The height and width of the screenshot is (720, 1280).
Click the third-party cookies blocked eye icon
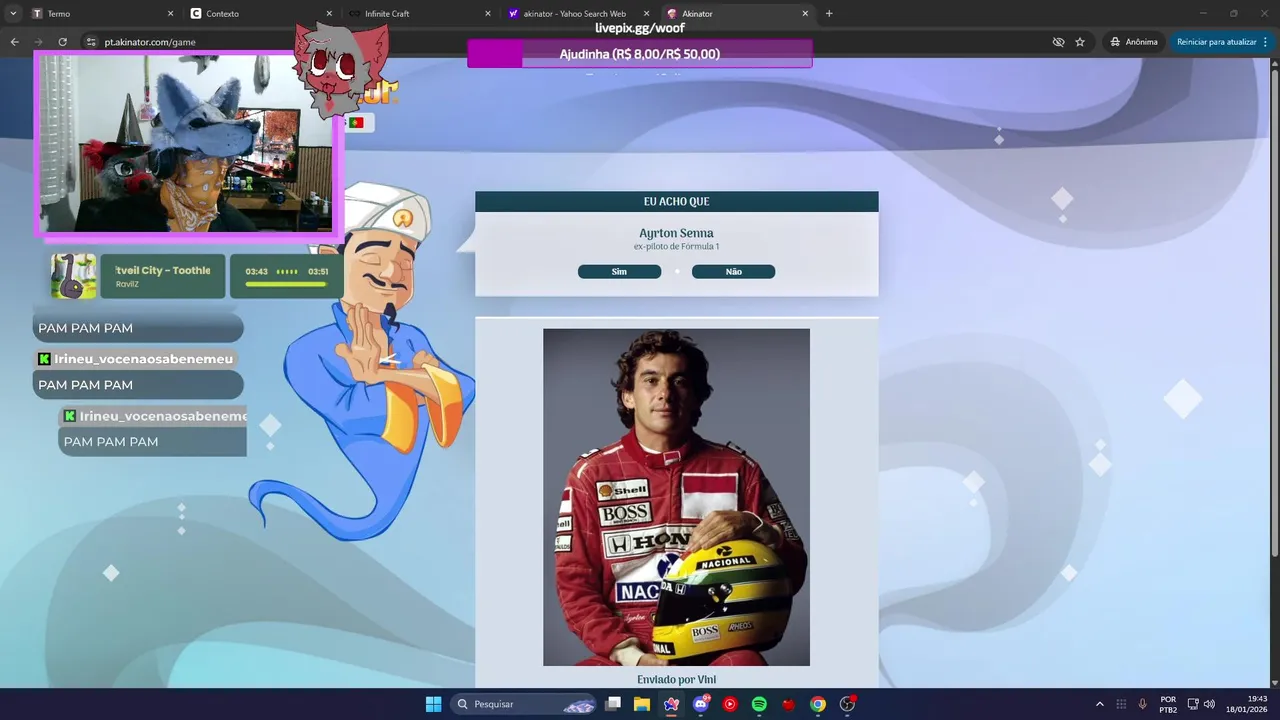pyautogui.click(x=1058, y=42)
